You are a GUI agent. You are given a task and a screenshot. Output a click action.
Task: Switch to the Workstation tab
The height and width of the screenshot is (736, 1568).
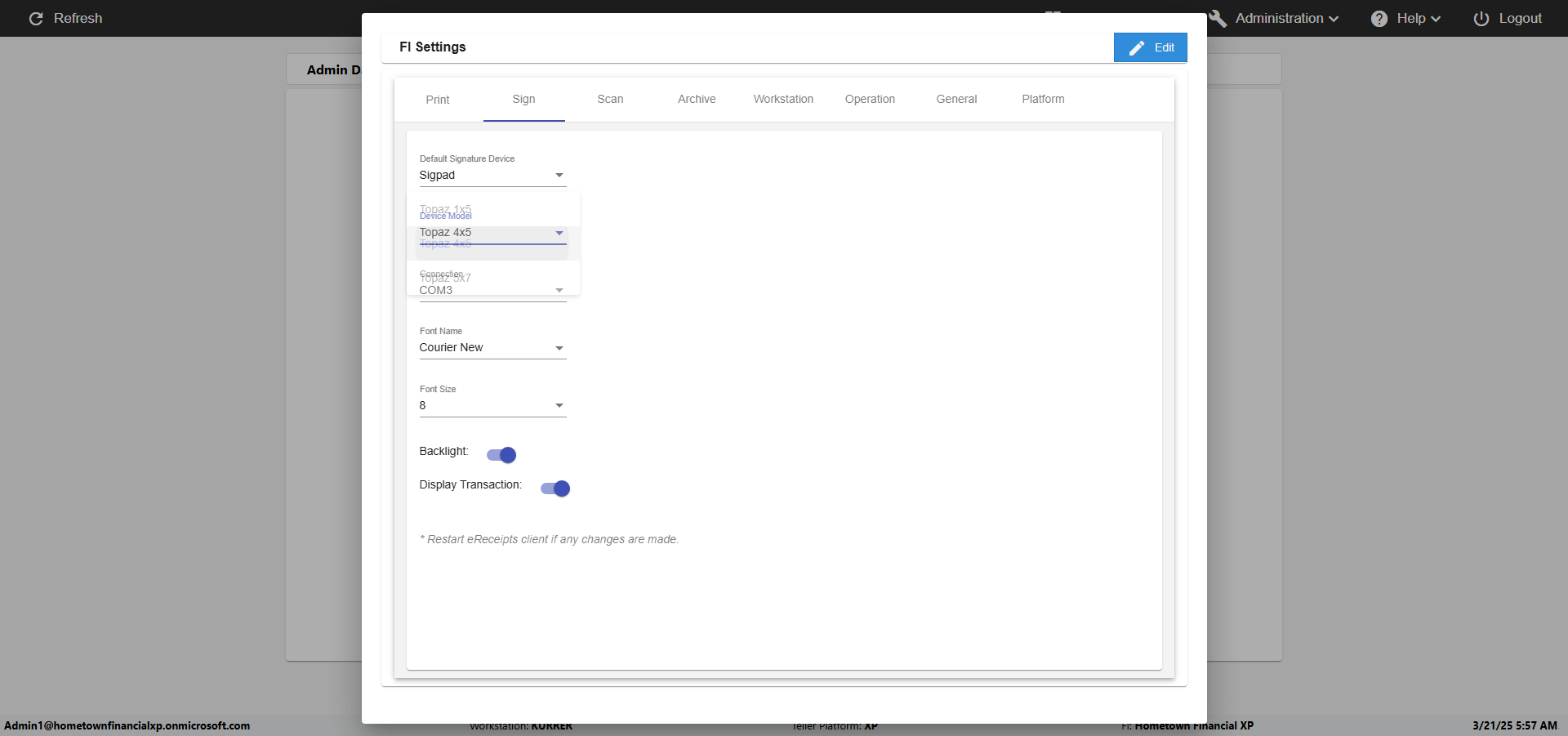(x=783, y=100)
